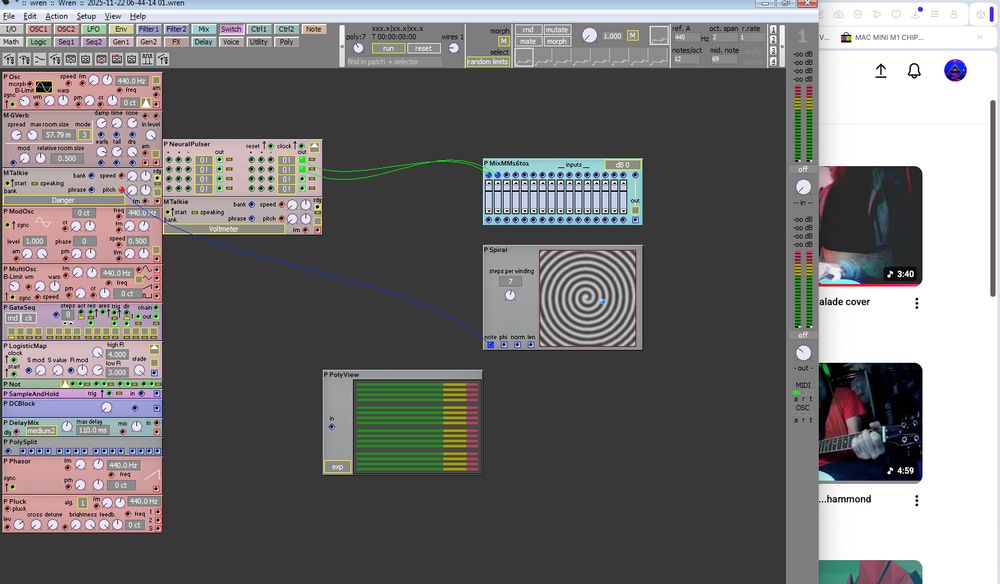Click the ref. A frequency field

click(x=685, y=37)
